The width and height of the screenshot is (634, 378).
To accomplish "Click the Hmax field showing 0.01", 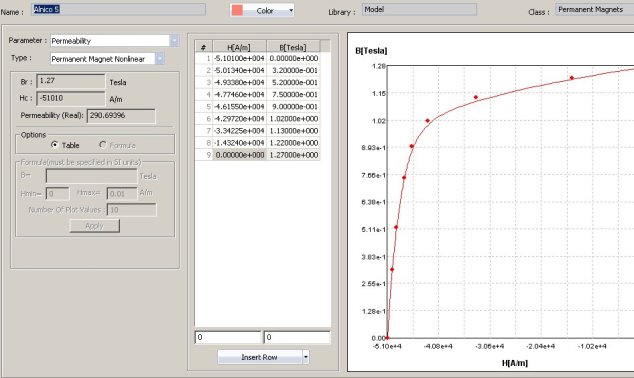I will [122, 194].
